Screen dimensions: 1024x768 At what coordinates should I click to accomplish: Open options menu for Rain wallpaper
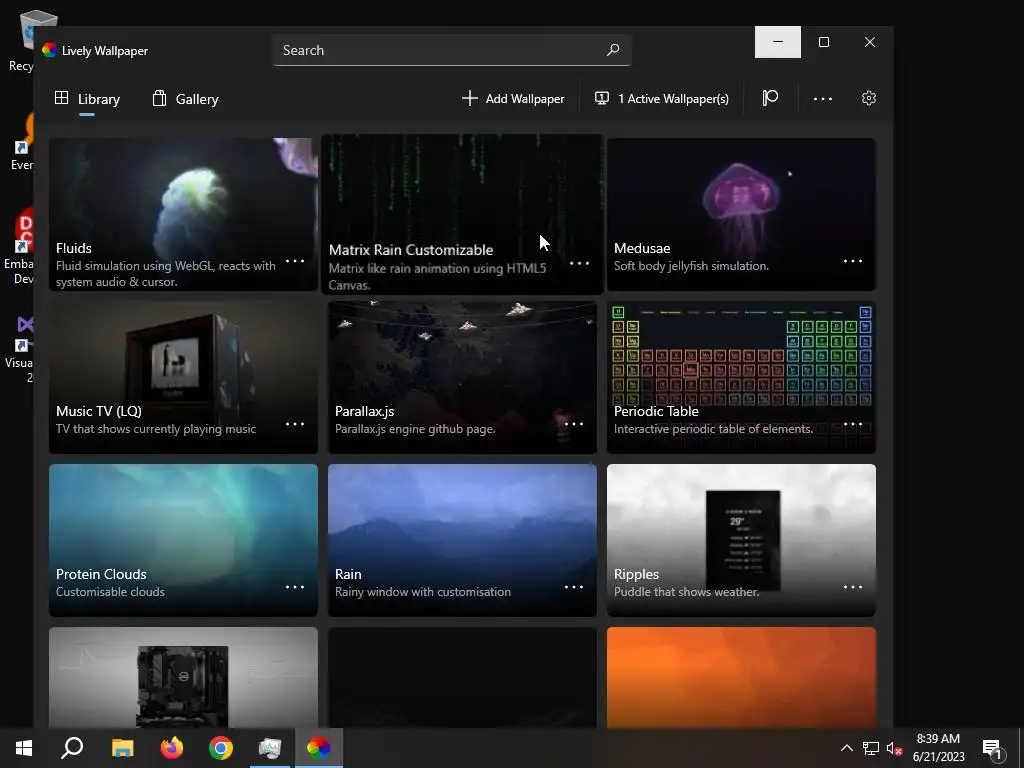(x=574, y=587)
